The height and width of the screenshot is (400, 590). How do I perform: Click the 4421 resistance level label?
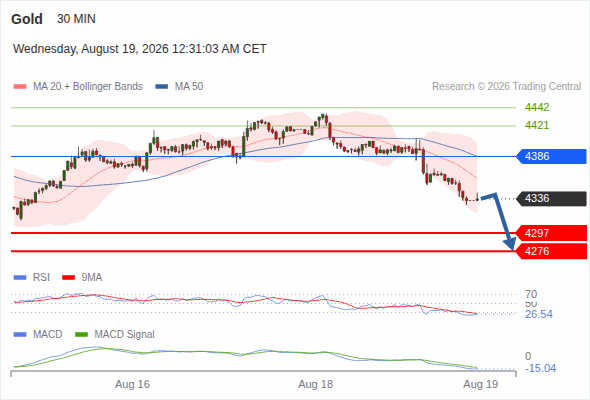(x=537, y=125)
